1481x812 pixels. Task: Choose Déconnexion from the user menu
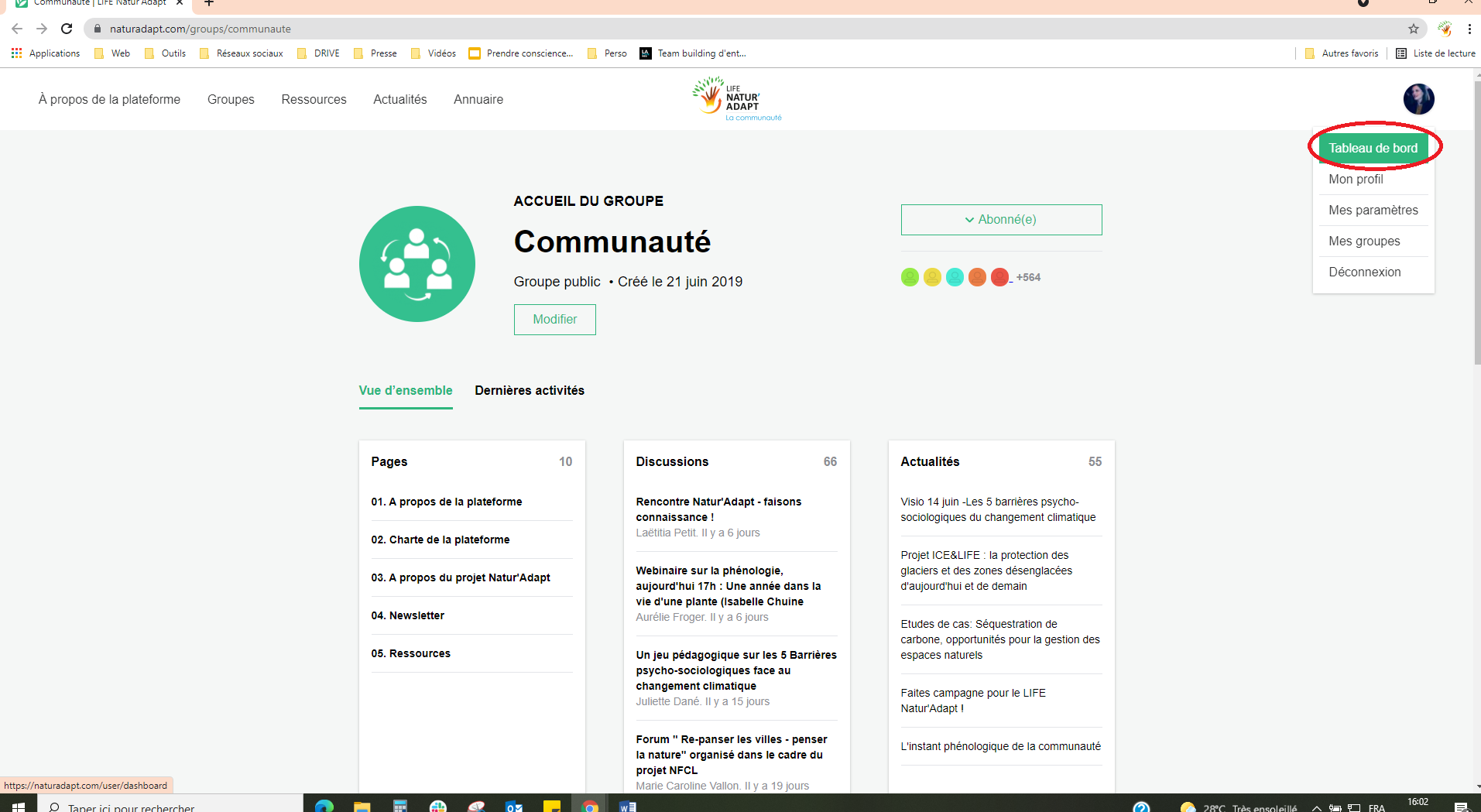(1364, 272)
